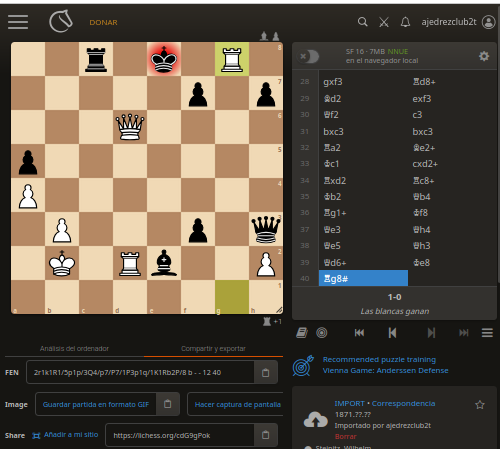Open the search magnifier icon
Screen dimensions: 500x449
click(x=363, y=22)
